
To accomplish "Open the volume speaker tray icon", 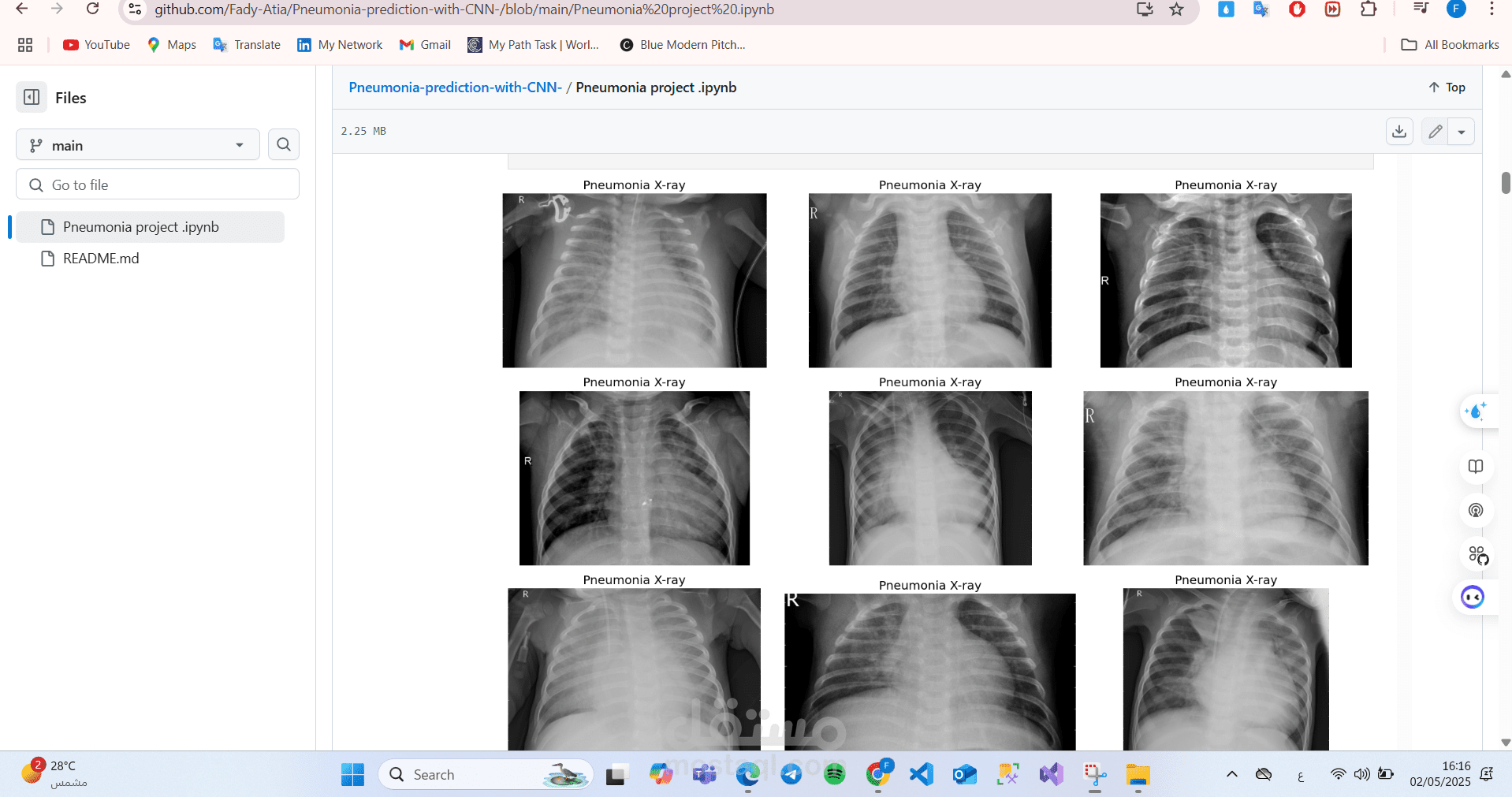I will point(1361,774).
